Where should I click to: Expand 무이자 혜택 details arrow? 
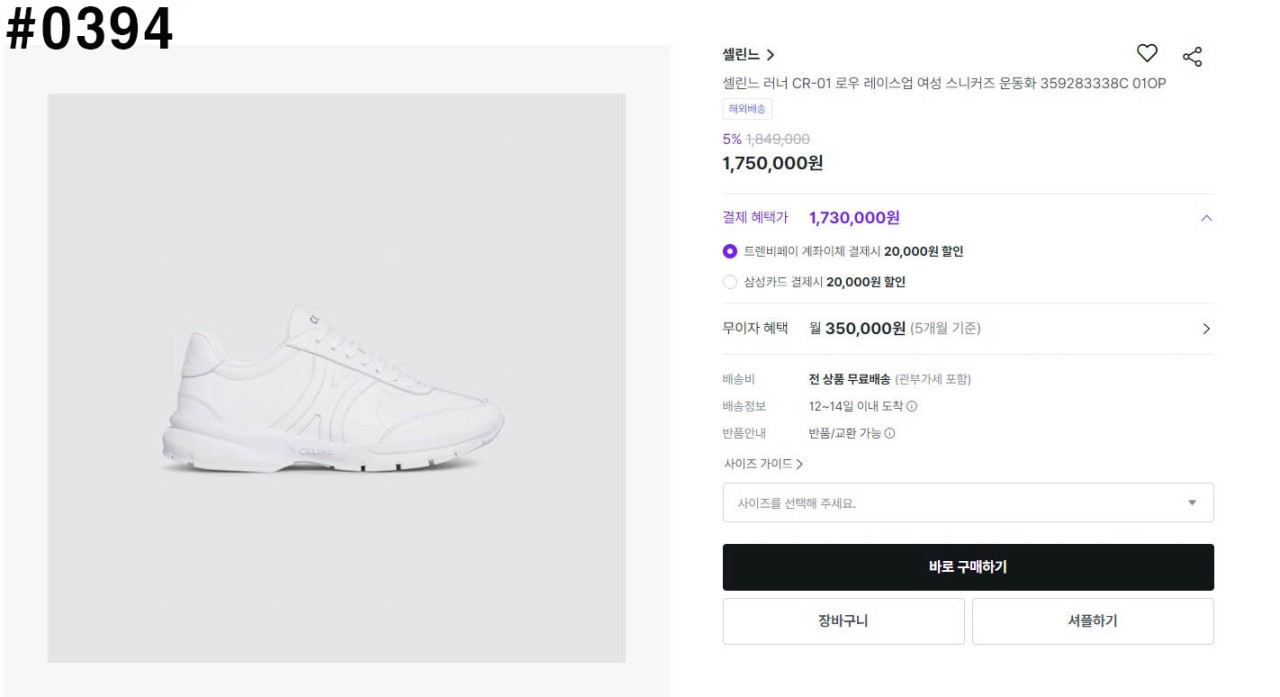tap(1206, 328)
